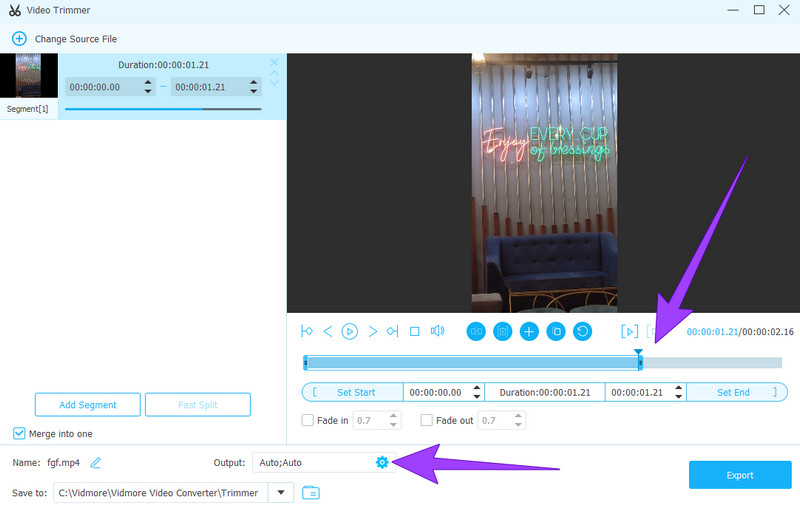Click the timeline start trim handle
The height and width of the screenshot is (506, 800).
pos(305,363)
